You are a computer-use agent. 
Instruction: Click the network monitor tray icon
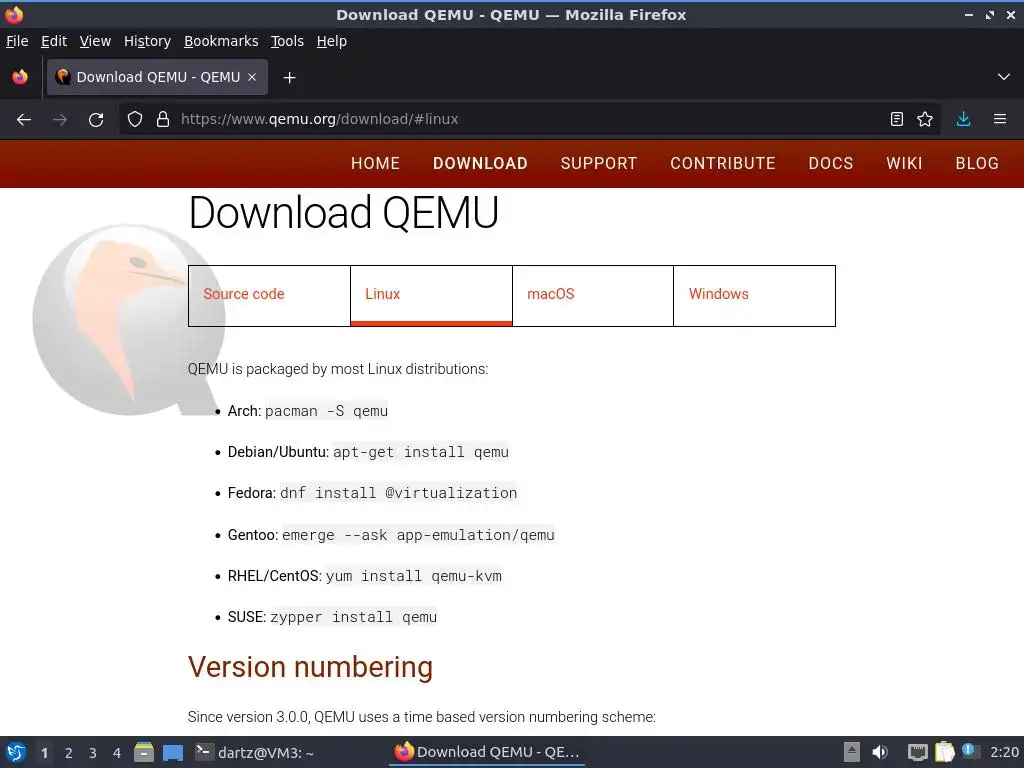coord(918,753)
